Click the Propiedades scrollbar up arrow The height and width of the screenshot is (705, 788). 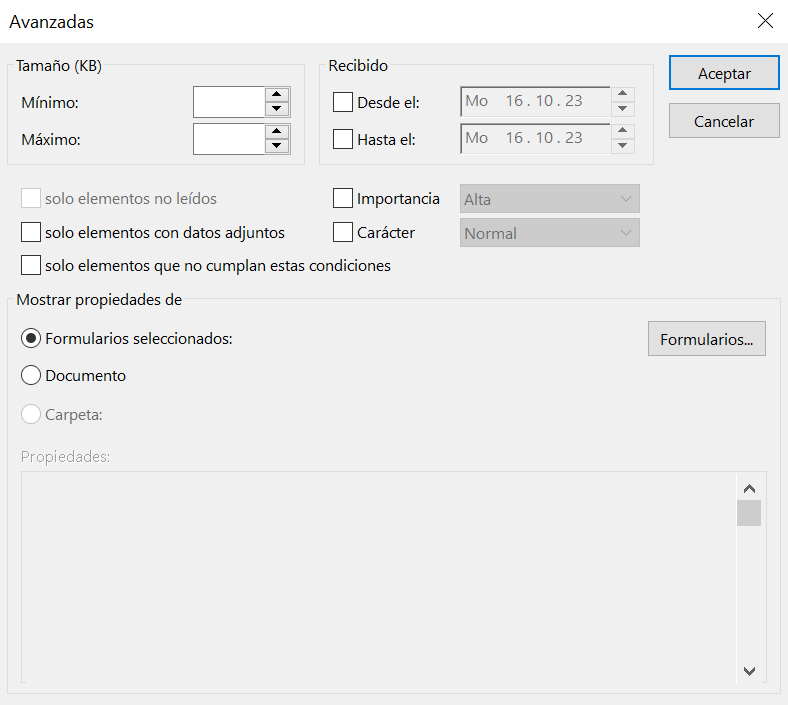point(749,488)
